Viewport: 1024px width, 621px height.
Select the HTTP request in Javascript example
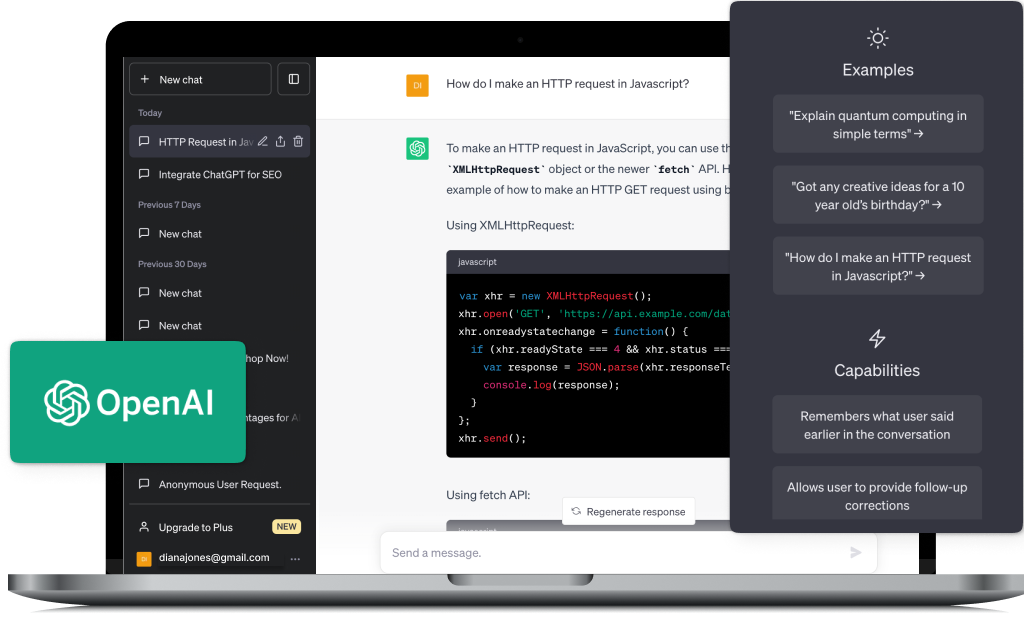(x=878, y=266)
